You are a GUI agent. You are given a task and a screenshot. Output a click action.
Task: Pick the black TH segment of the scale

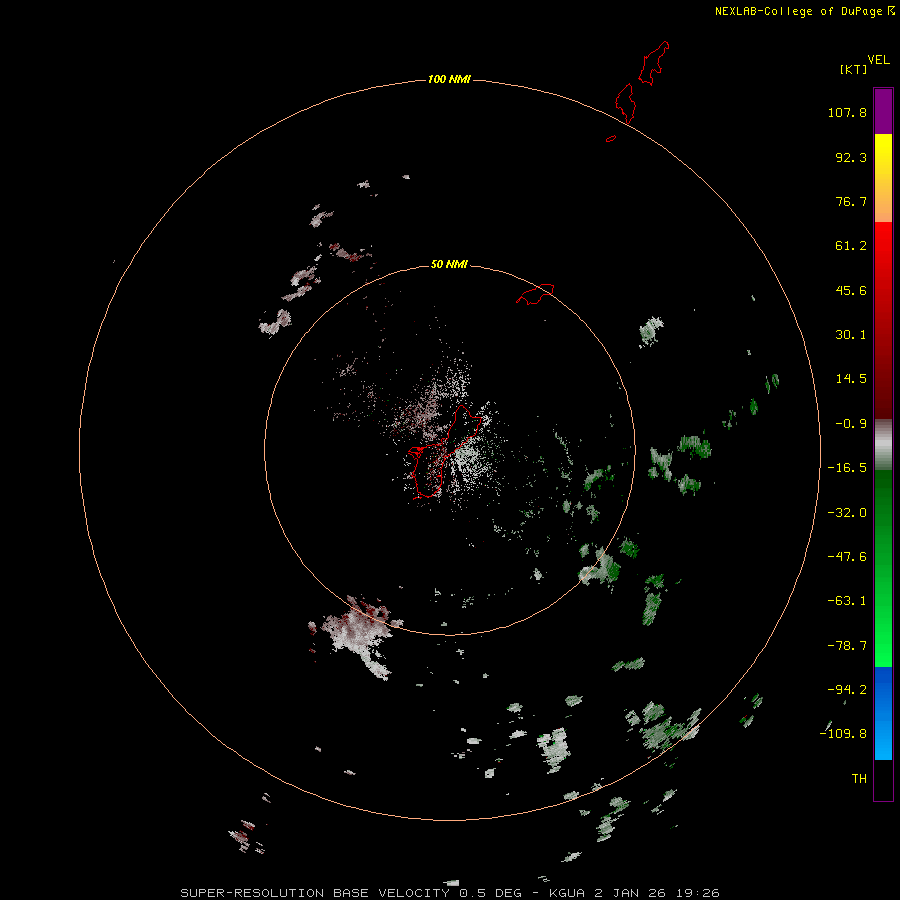click(883, 779)
